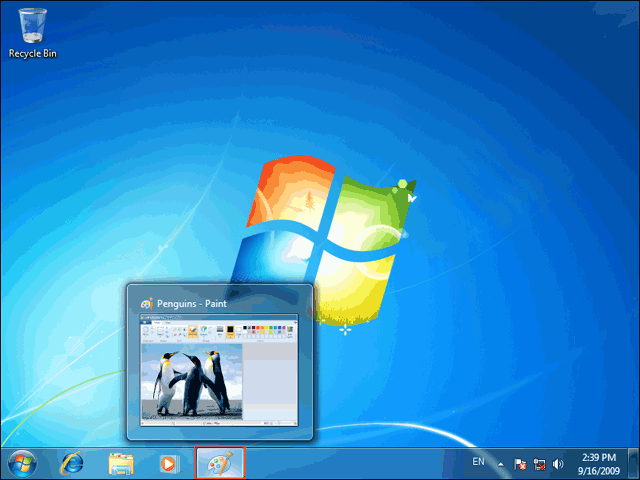This screenshot has height=480, width=640.
Task: Switch to the Penguins - Paint preview thumbnail
Action: [x=220, y=362]
